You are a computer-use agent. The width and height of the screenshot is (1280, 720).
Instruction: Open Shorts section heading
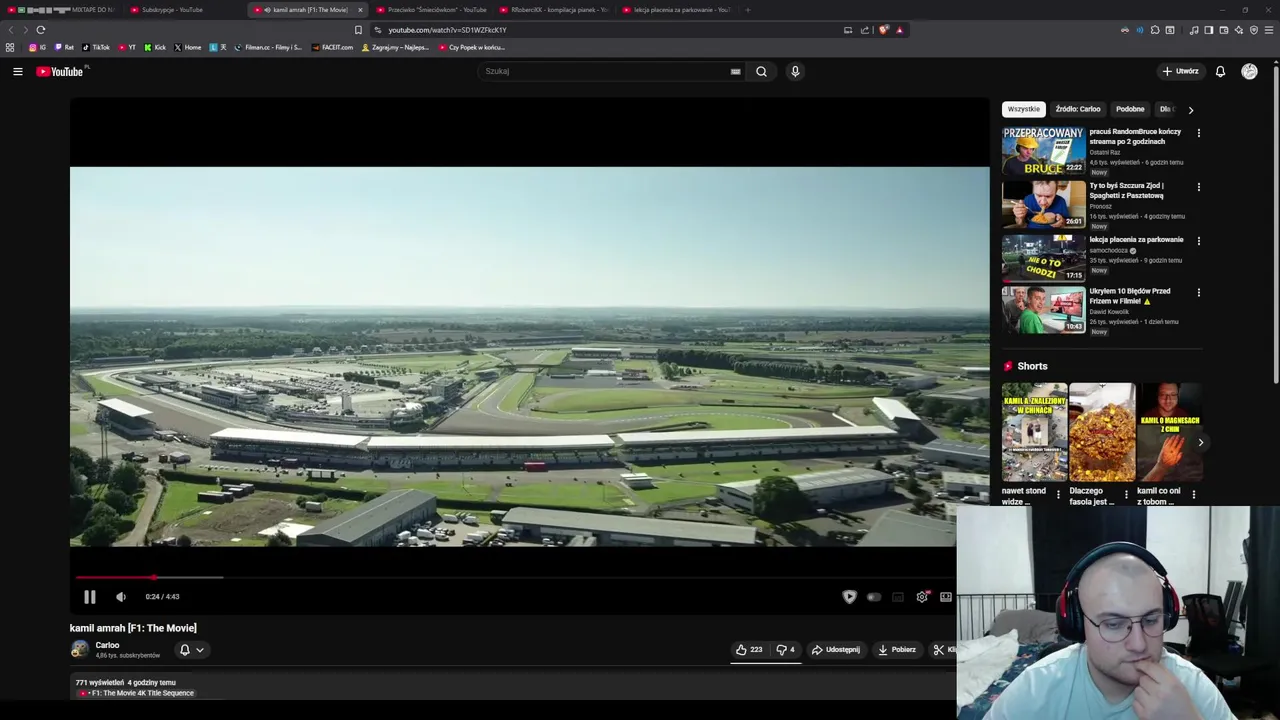click(x=1032, y=366)
